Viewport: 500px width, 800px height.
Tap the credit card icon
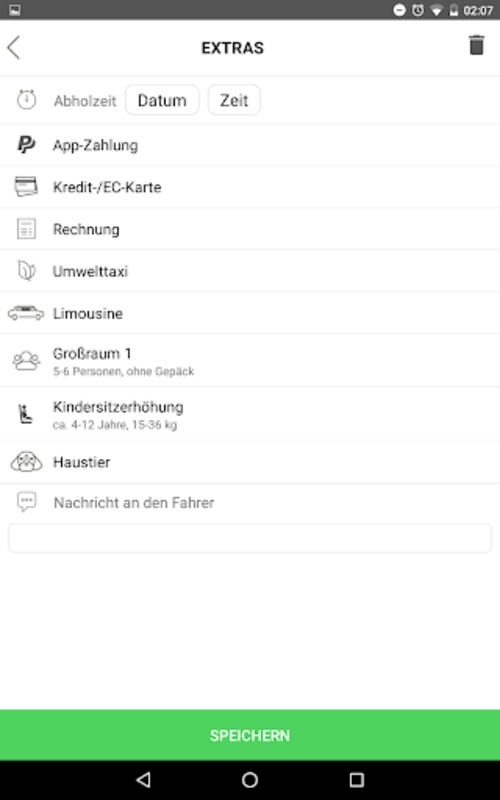(26, 187)
